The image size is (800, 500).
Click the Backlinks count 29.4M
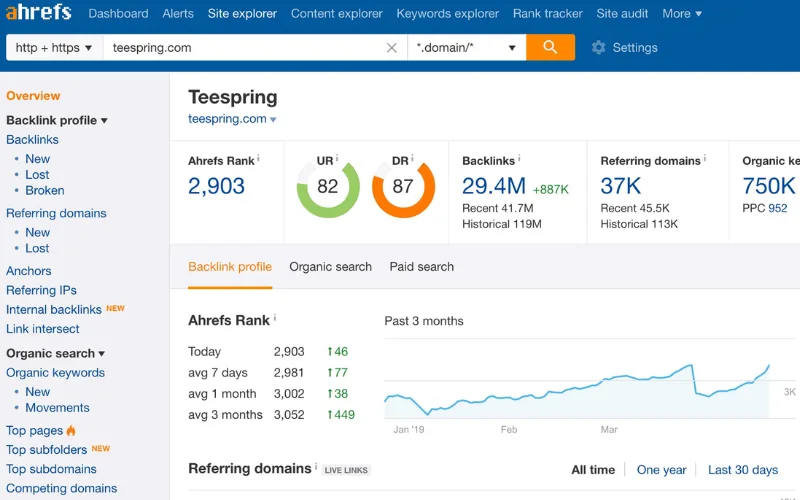tap(493, 186)
